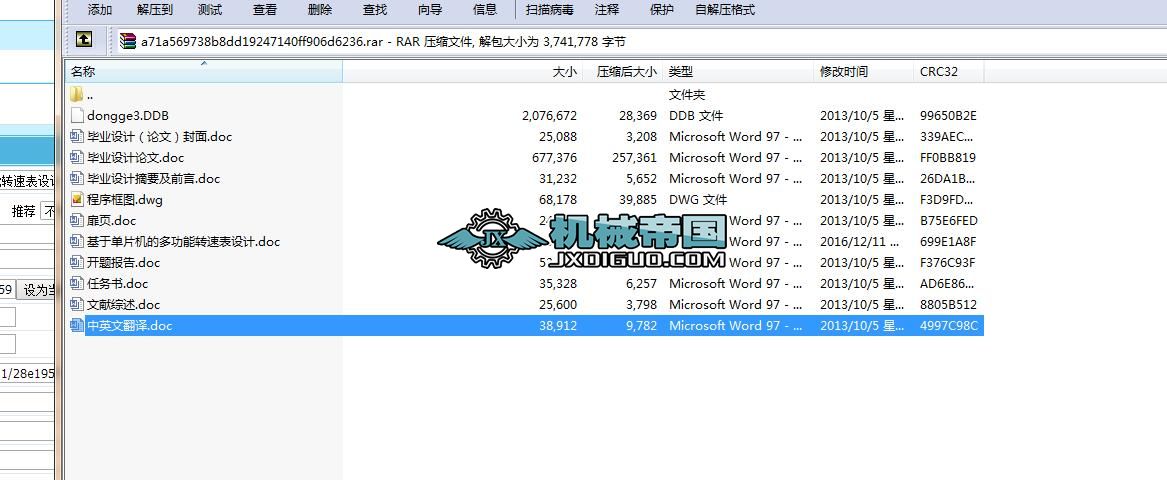Click the RAR archive icon in path bar

[128, 41]
